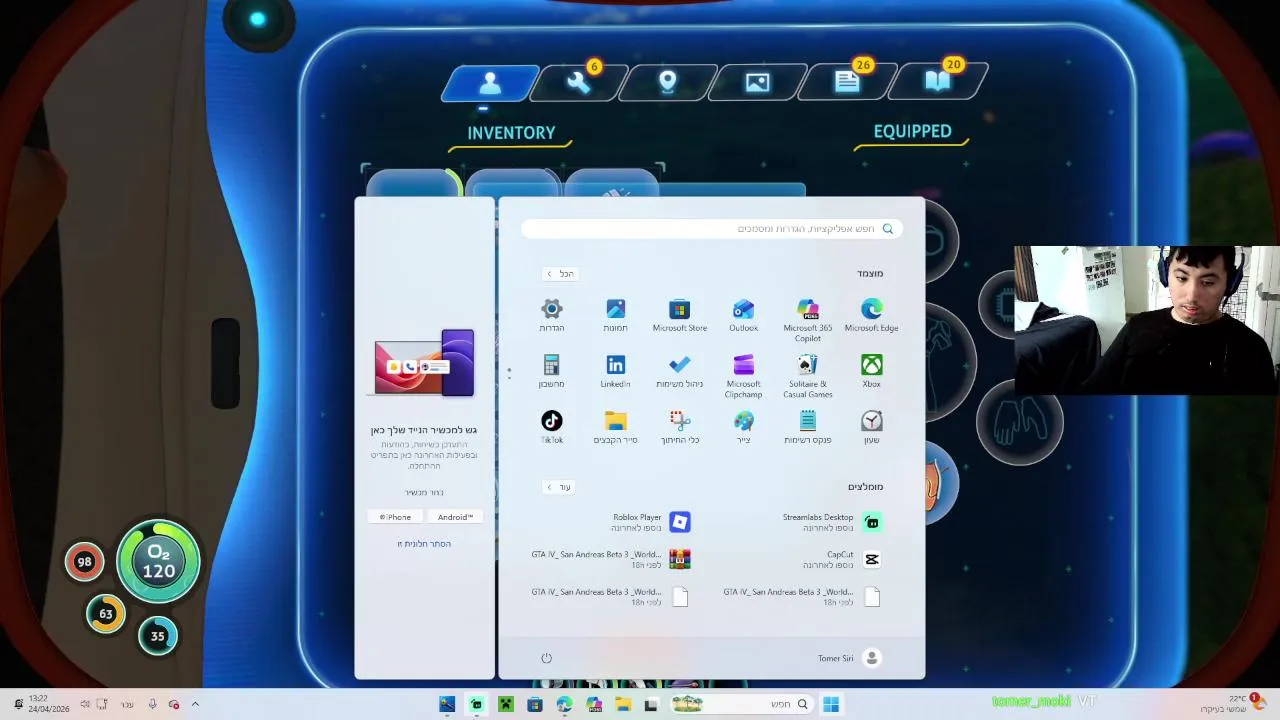The width and height of the screenshot is (1280, 720).
Task: Switch to game Databank tab (book icon)
Action: pyautogui.click(x=937, y=83)
